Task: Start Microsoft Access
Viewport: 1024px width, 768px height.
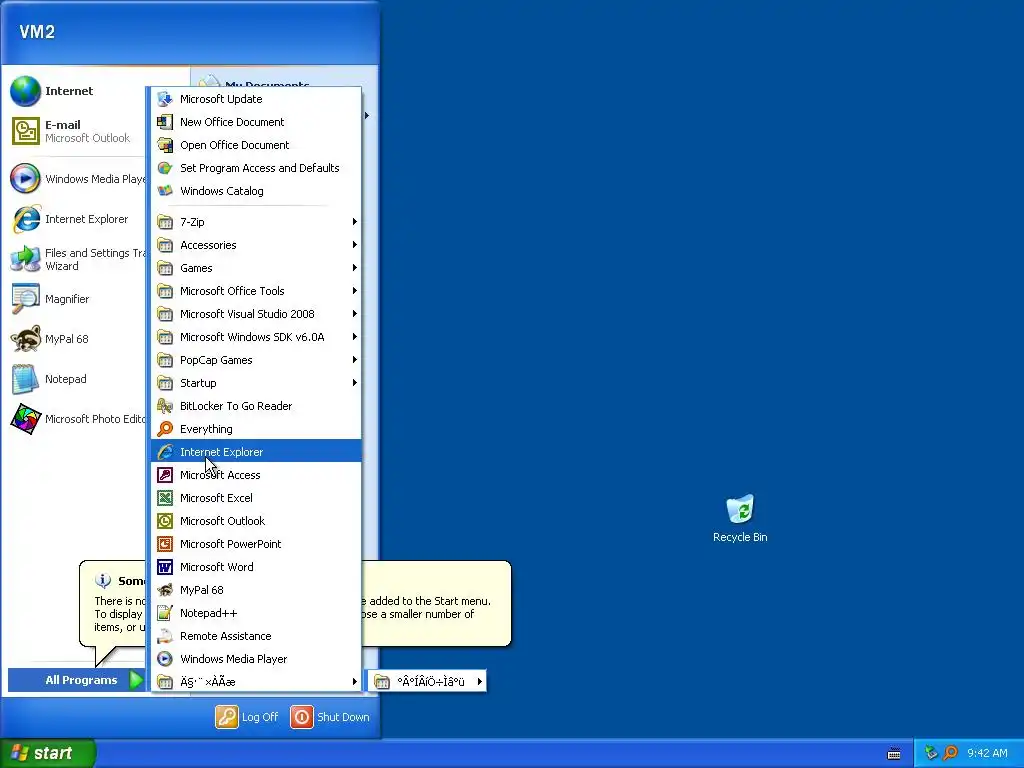Action: tap(256, 475)
